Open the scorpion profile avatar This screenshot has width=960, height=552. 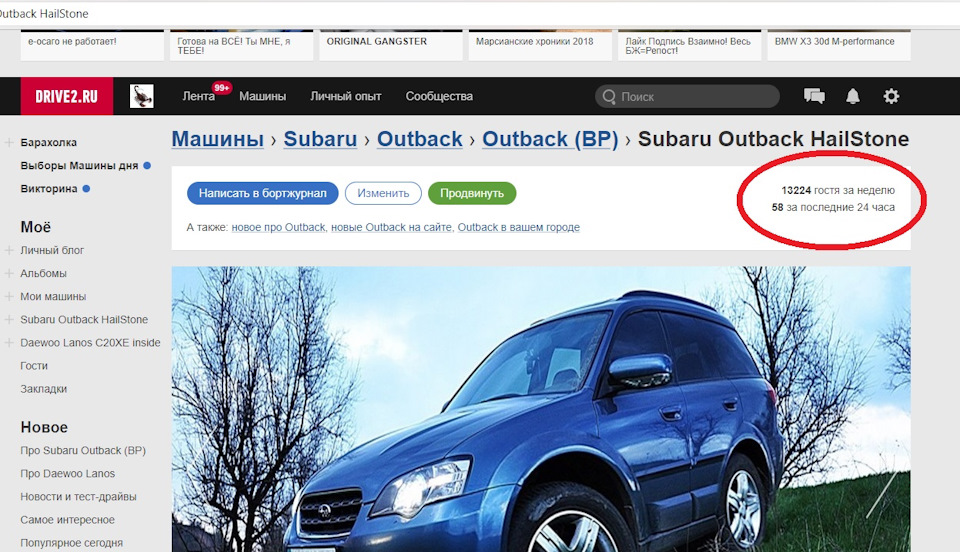point(141,96)
